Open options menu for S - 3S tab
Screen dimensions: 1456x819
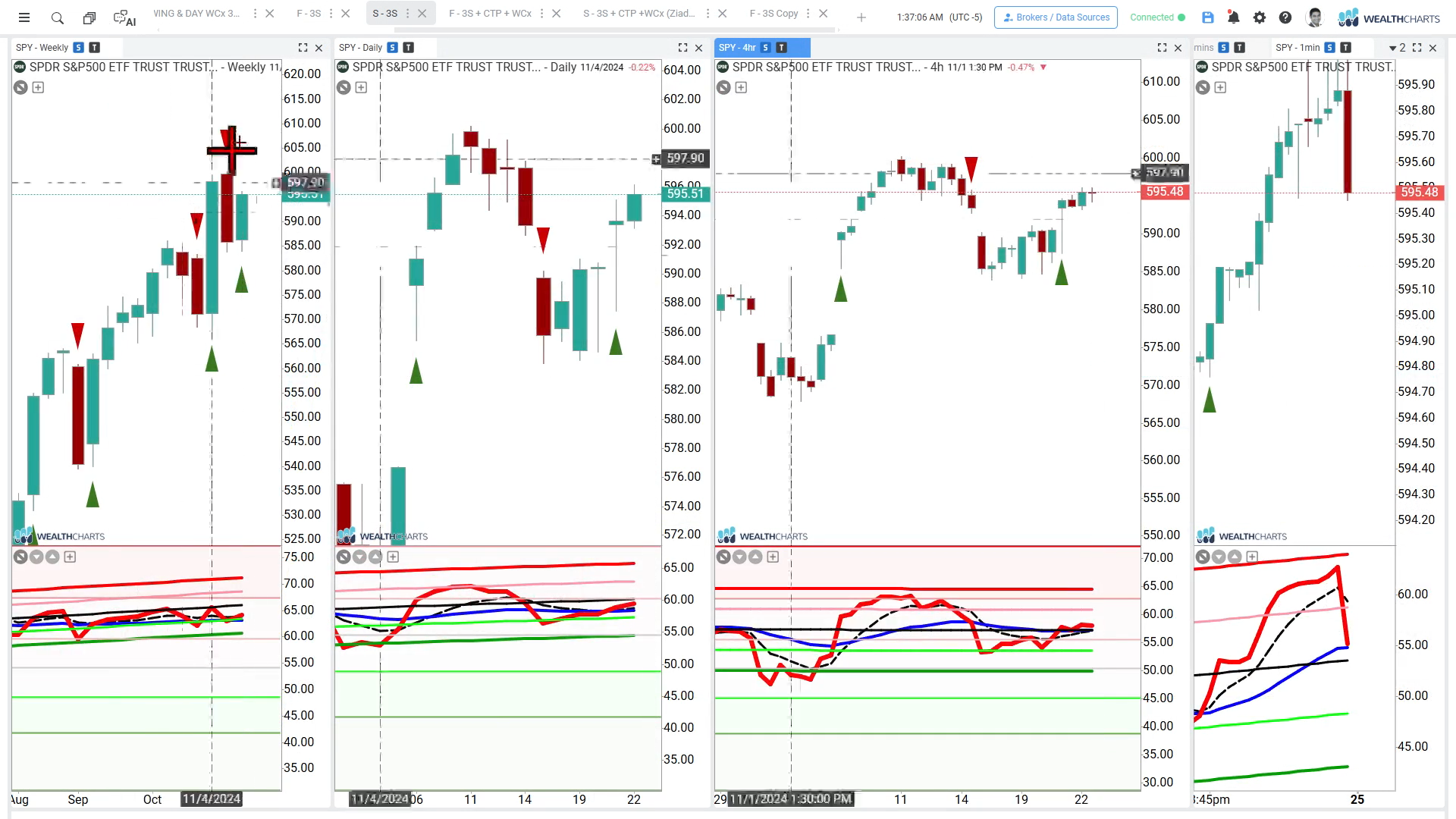point(408,14)
